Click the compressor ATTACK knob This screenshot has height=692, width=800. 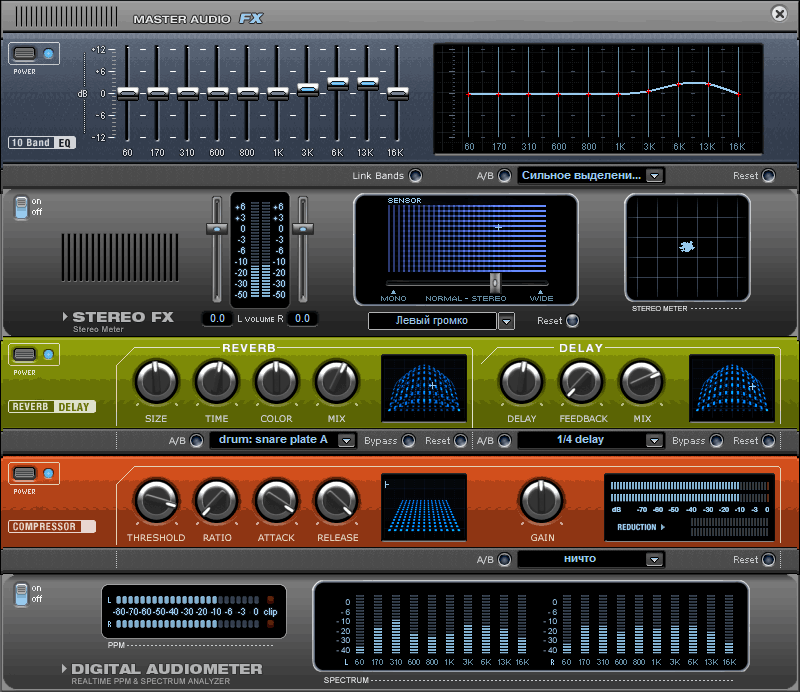[x=277, y=501]
